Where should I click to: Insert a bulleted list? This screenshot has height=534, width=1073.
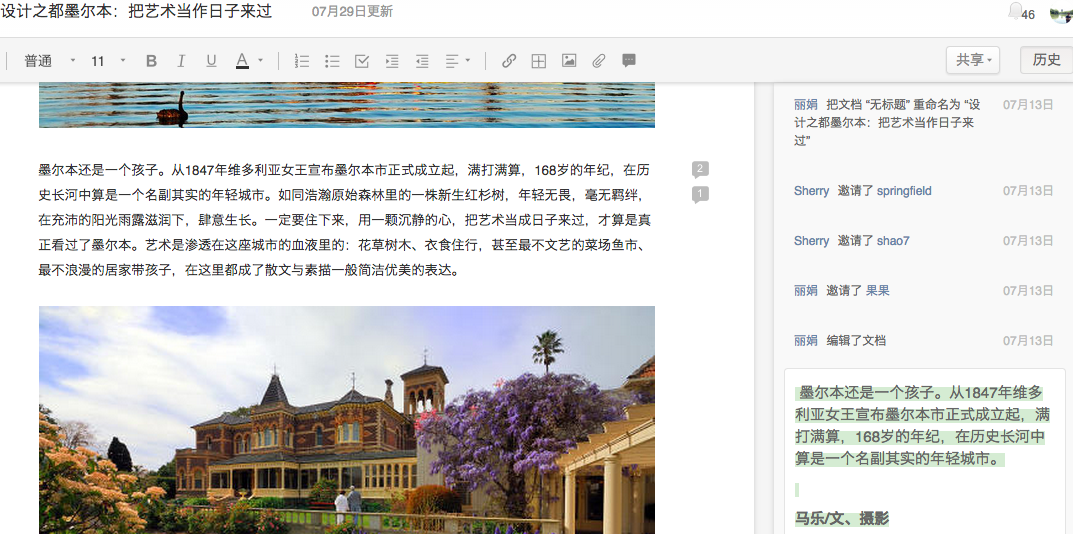point(333,61)
